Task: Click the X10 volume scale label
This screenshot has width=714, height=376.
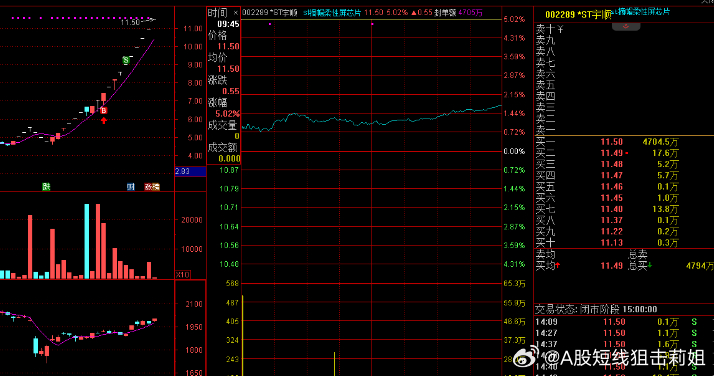Action: tap(183, 274)
